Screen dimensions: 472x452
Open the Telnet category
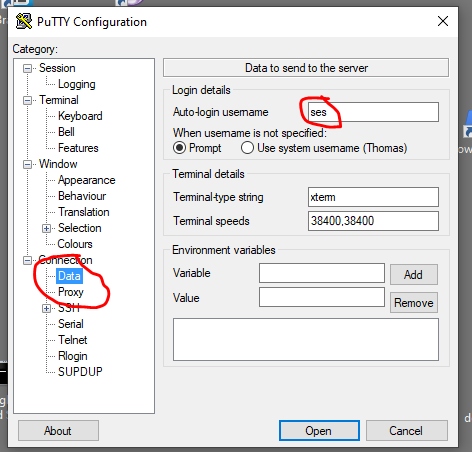(72, 340)
